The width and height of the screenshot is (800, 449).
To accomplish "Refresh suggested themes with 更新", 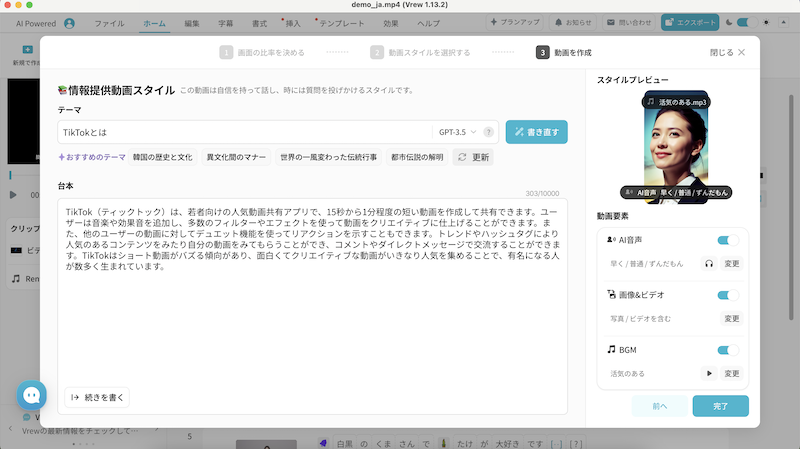I will click(473, 157).
